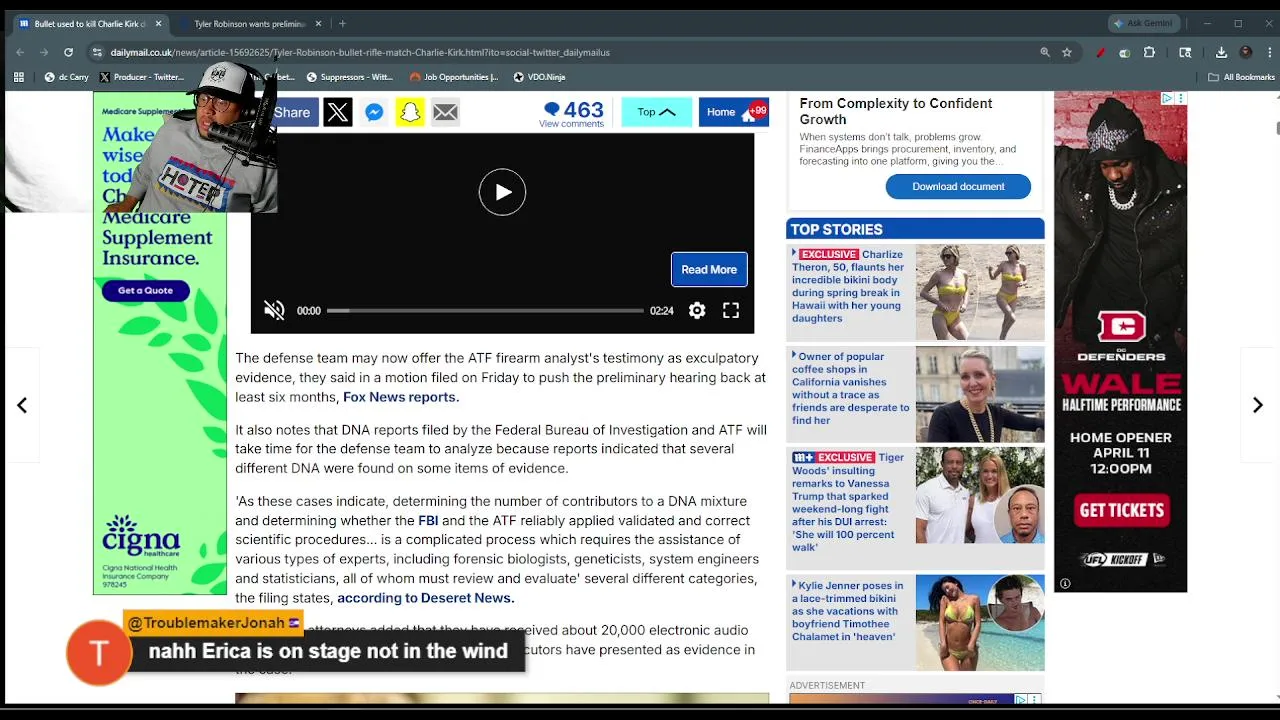Share article on X (Twitter) icon
Viewport: 1280px width, 720px height.
tap(338, 112)
